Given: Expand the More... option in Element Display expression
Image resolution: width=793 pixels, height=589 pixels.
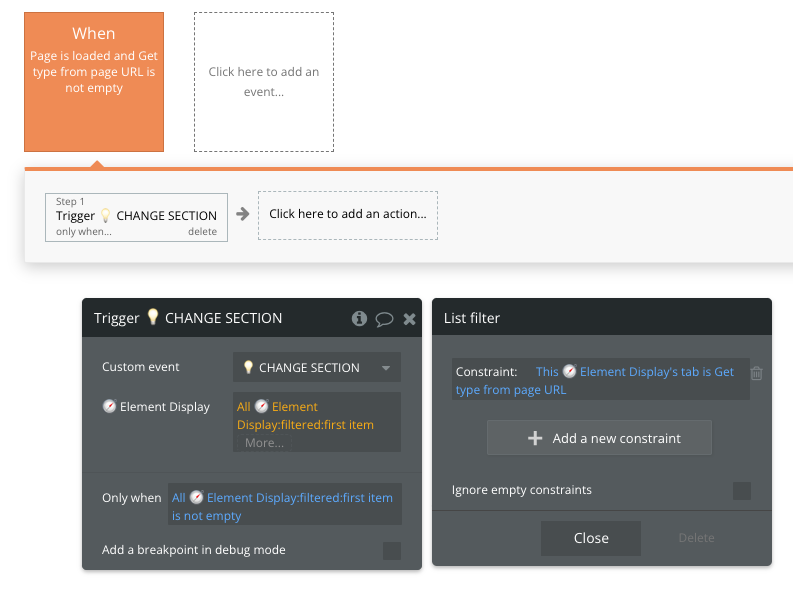Looking at the screenshot, I should 264,443.
